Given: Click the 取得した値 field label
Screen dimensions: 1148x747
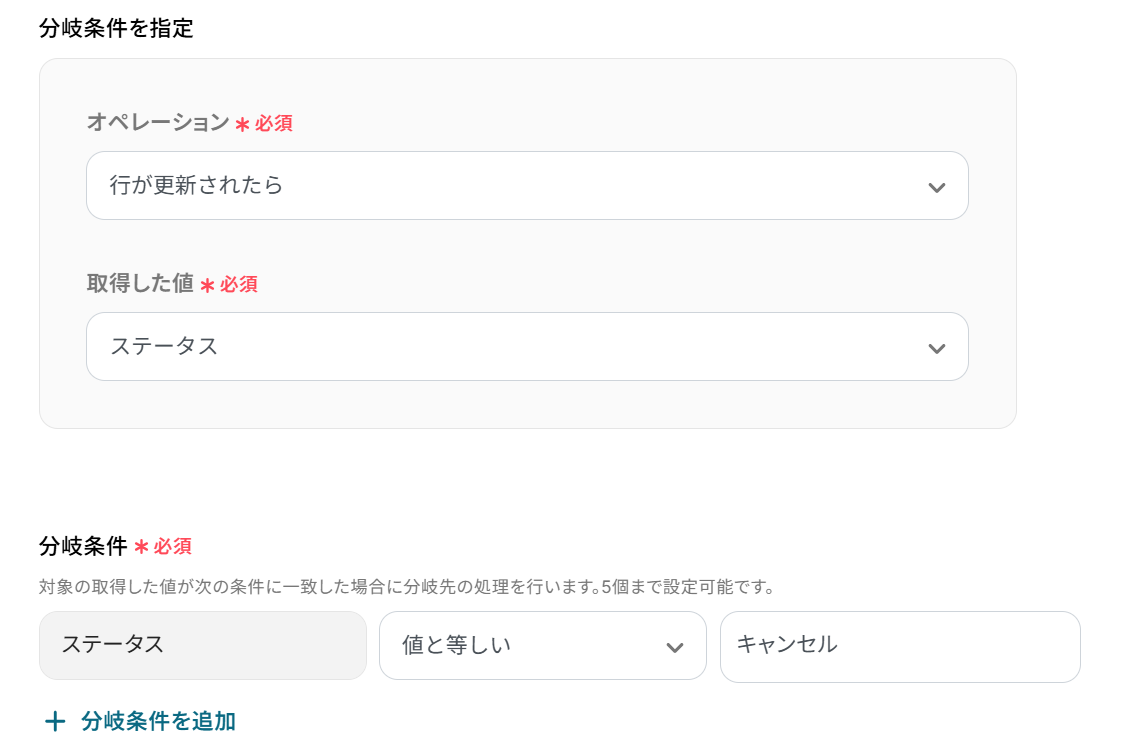Looking at the screenshot, I should click(x=140, y=284).
